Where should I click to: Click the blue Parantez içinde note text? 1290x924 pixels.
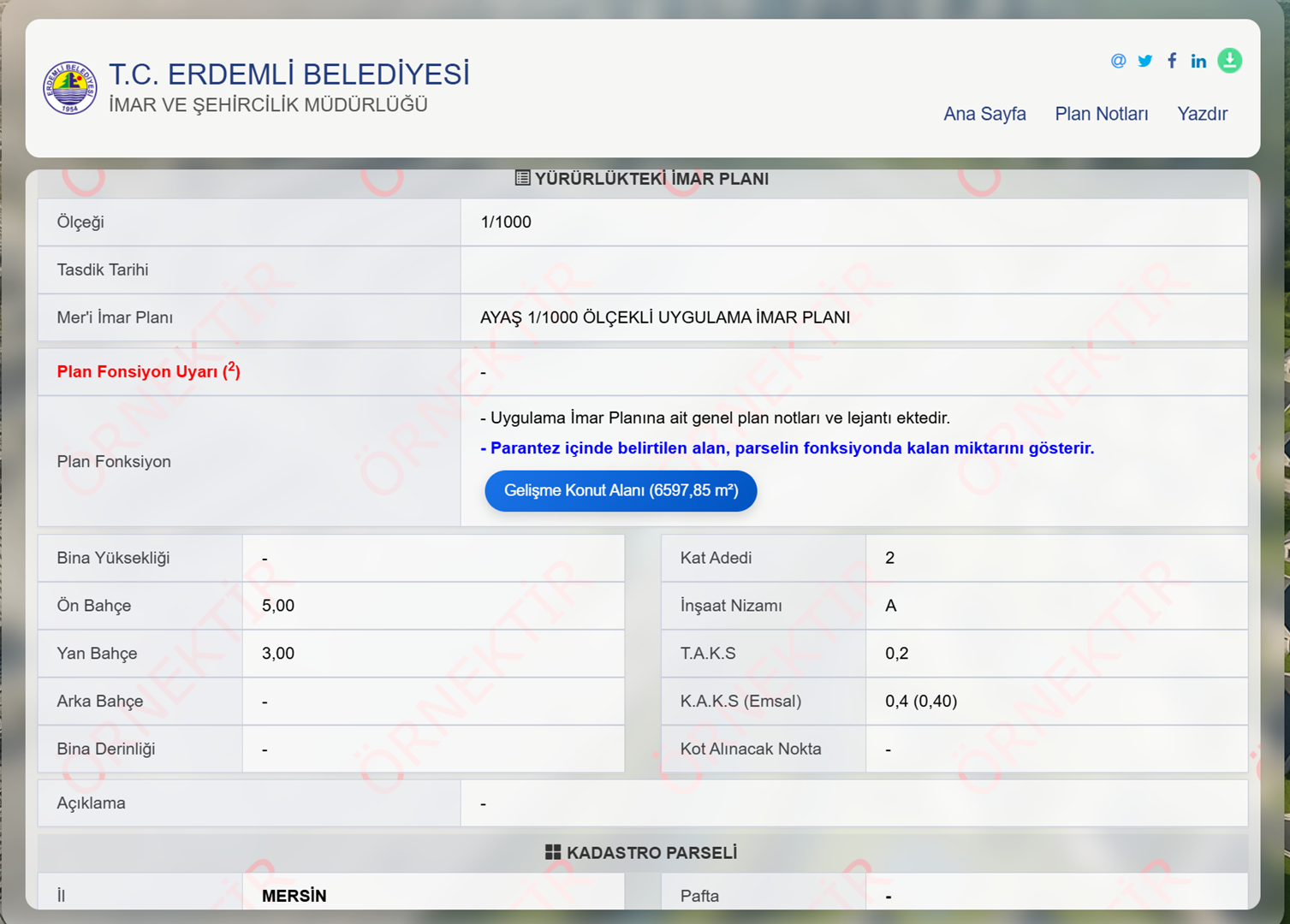point(788,448)
